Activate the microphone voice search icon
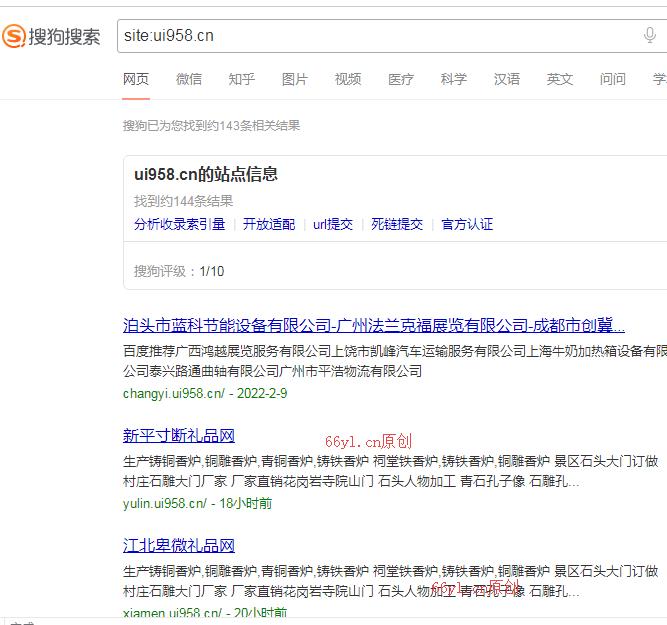Image resolution: width=667 pixels, height=625 pixels. [649, 35]
